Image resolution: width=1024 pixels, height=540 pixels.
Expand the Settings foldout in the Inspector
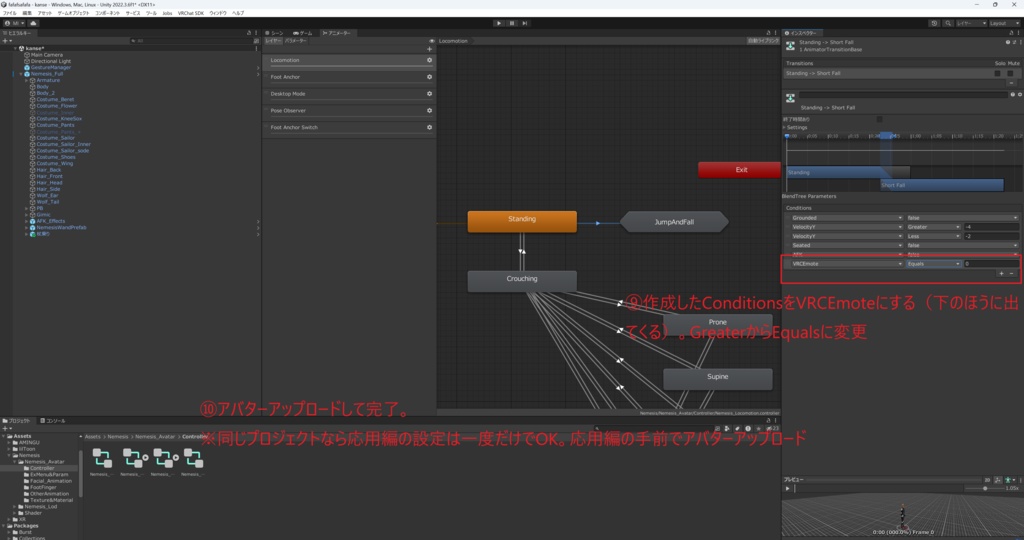784,127
